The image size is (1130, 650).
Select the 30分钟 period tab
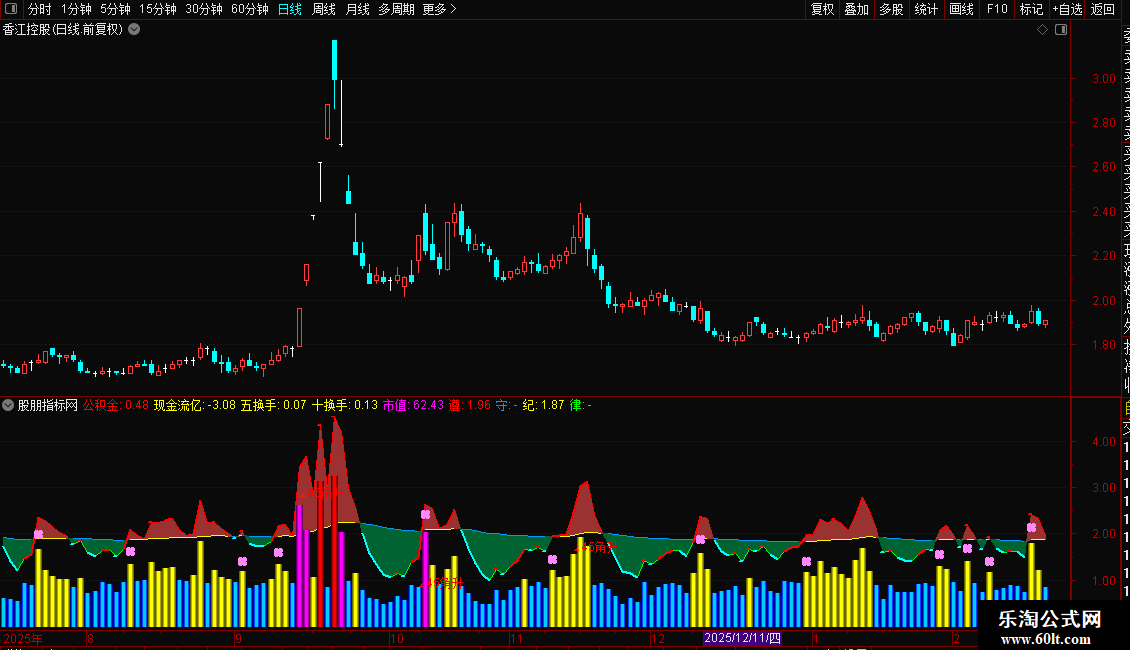click(203, 9)
